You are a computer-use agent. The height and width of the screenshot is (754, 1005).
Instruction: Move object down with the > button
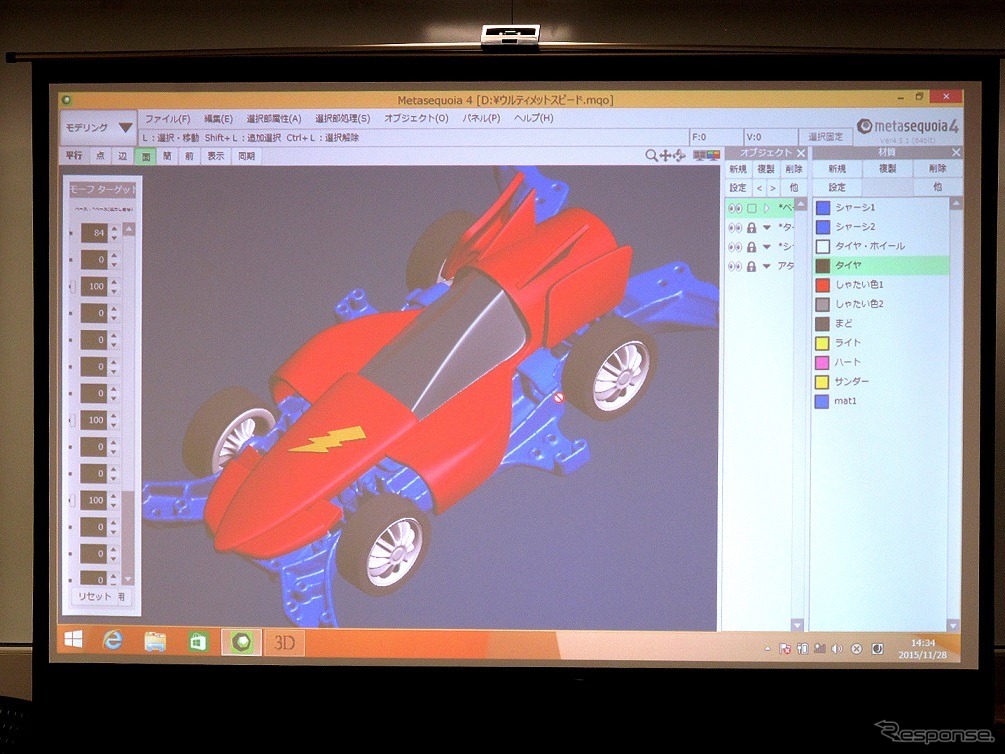(x=772, y=188)
